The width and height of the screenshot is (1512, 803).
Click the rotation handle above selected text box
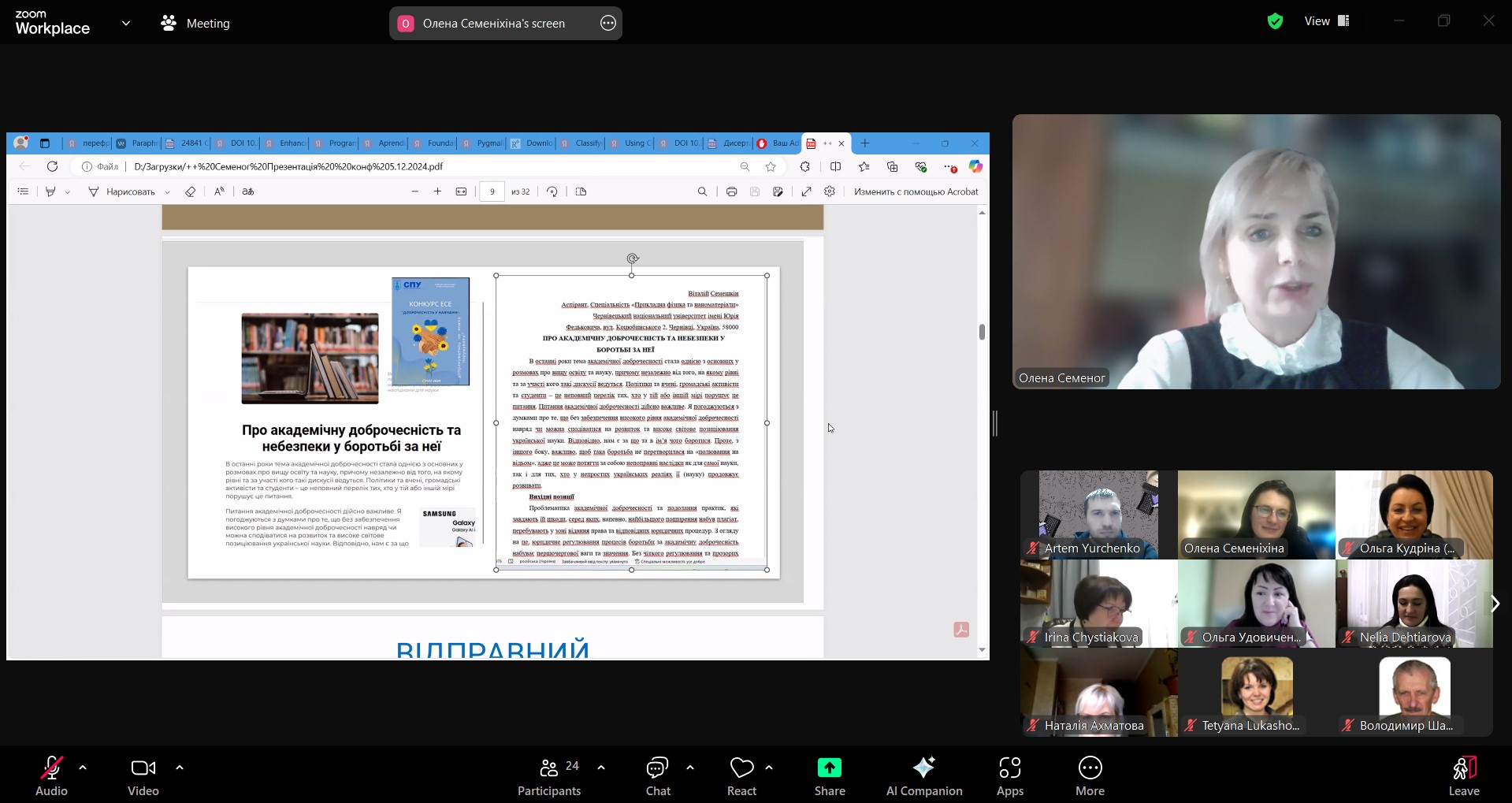pos(632,258)
